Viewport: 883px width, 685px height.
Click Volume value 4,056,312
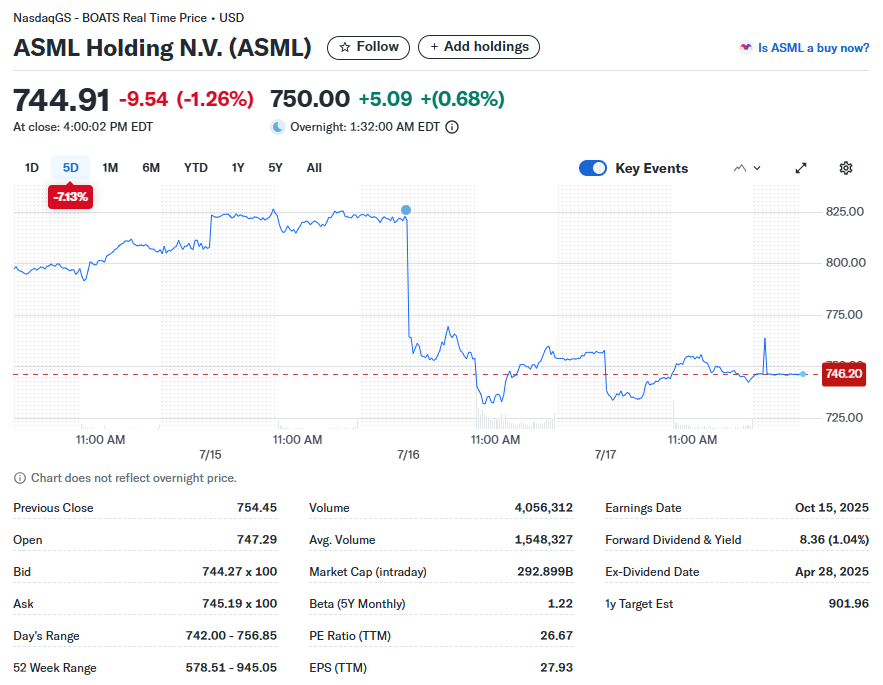(543, 508)
